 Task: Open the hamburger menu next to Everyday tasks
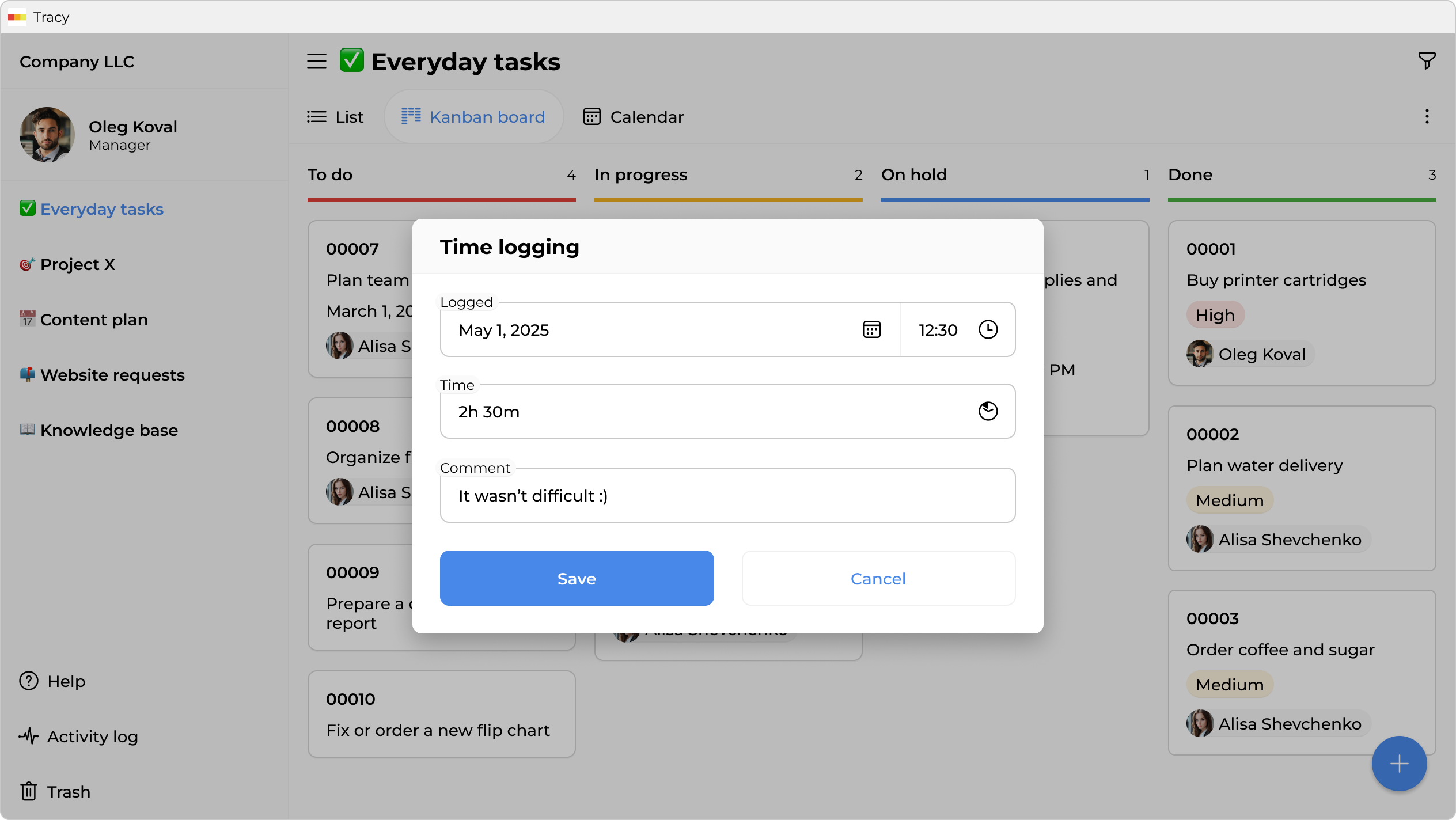316,60
